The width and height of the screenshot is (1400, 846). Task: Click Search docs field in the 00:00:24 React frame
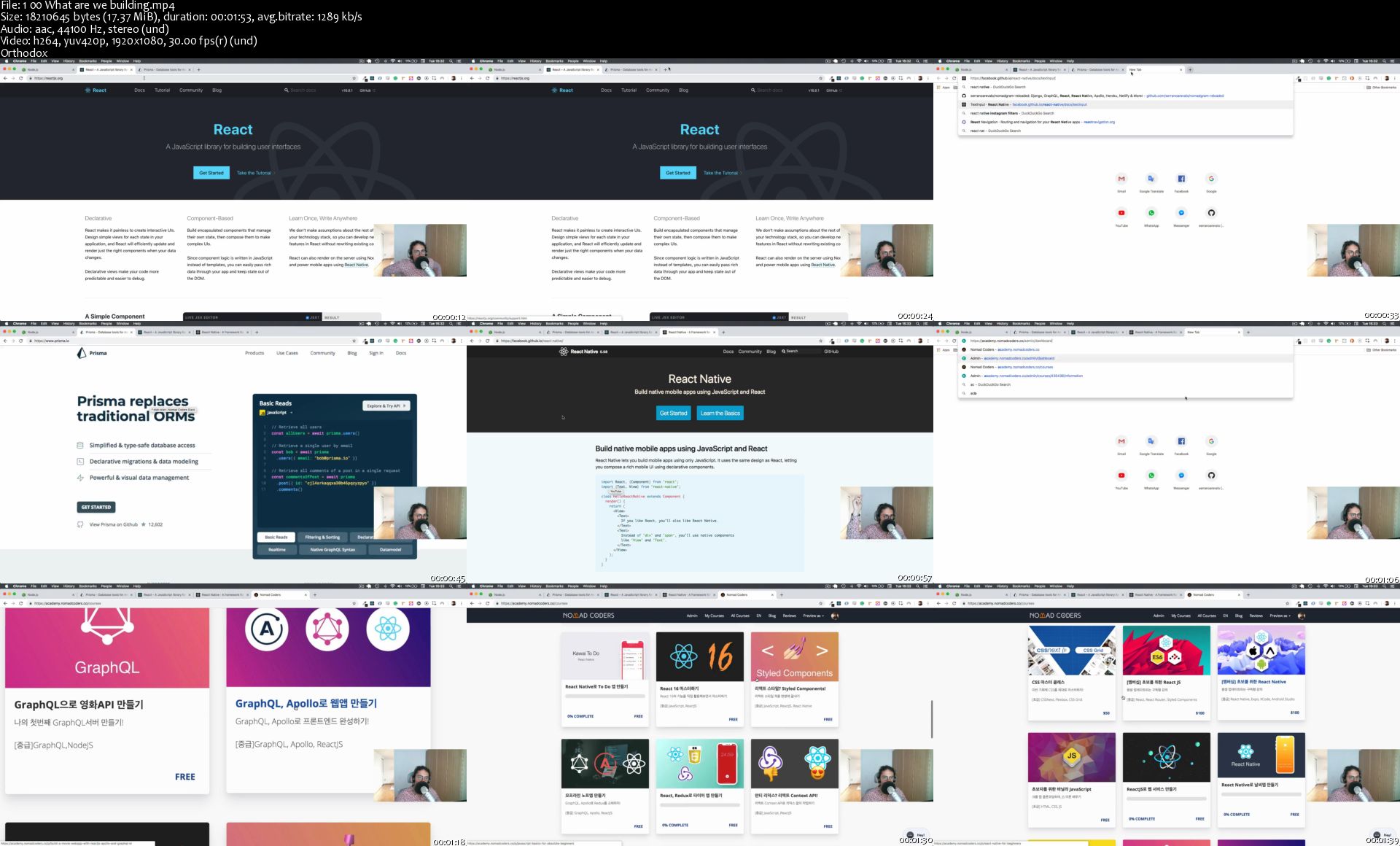pyautogui.click(x=773, y=90)
